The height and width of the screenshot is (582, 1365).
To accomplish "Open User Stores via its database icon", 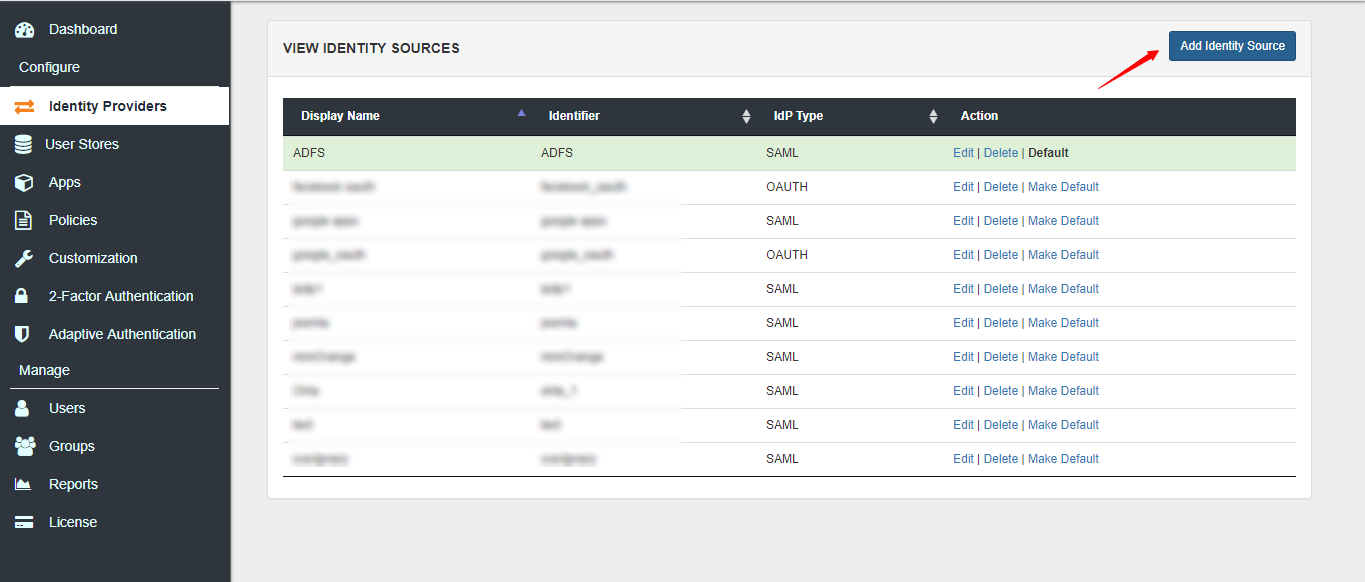I will point(24,143).
